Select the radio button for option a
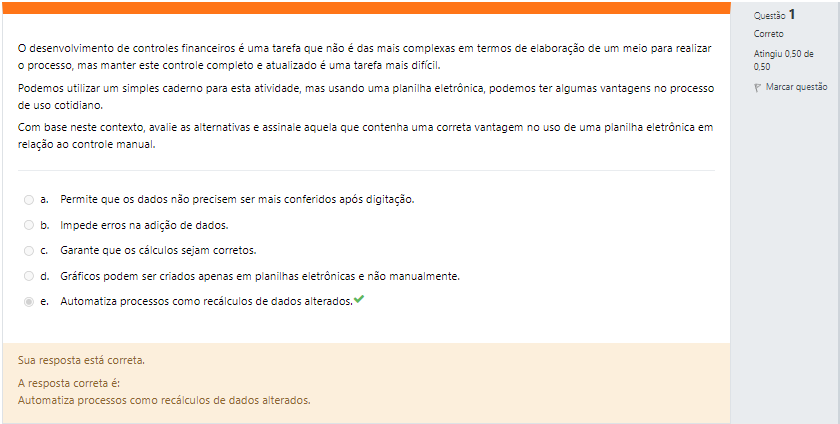Viewport: 840px width, 424px height. click(29, 200)
